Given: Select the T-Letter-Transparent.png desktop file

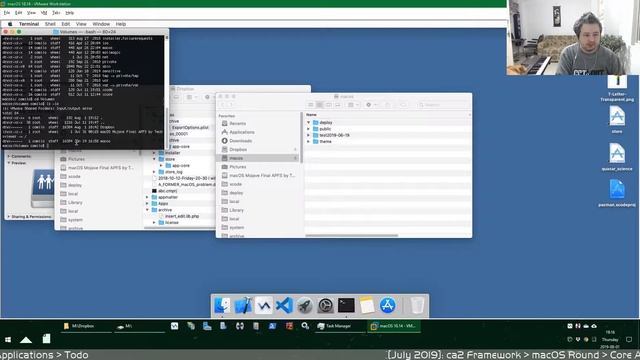Looking at the screenshot, I should point(617,88).
